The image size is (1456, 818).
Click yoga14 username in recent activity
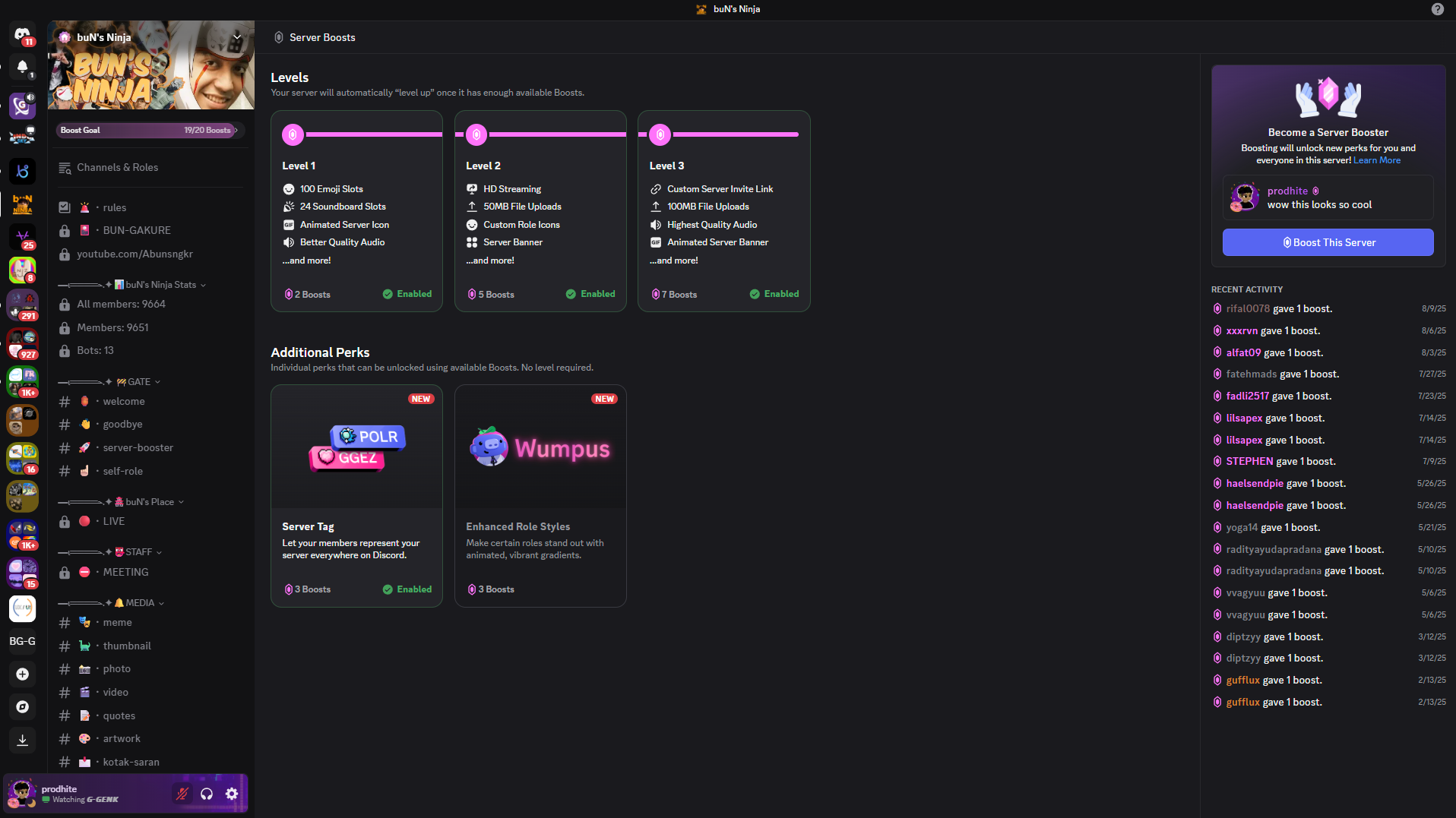click(x=1242, y=528)
